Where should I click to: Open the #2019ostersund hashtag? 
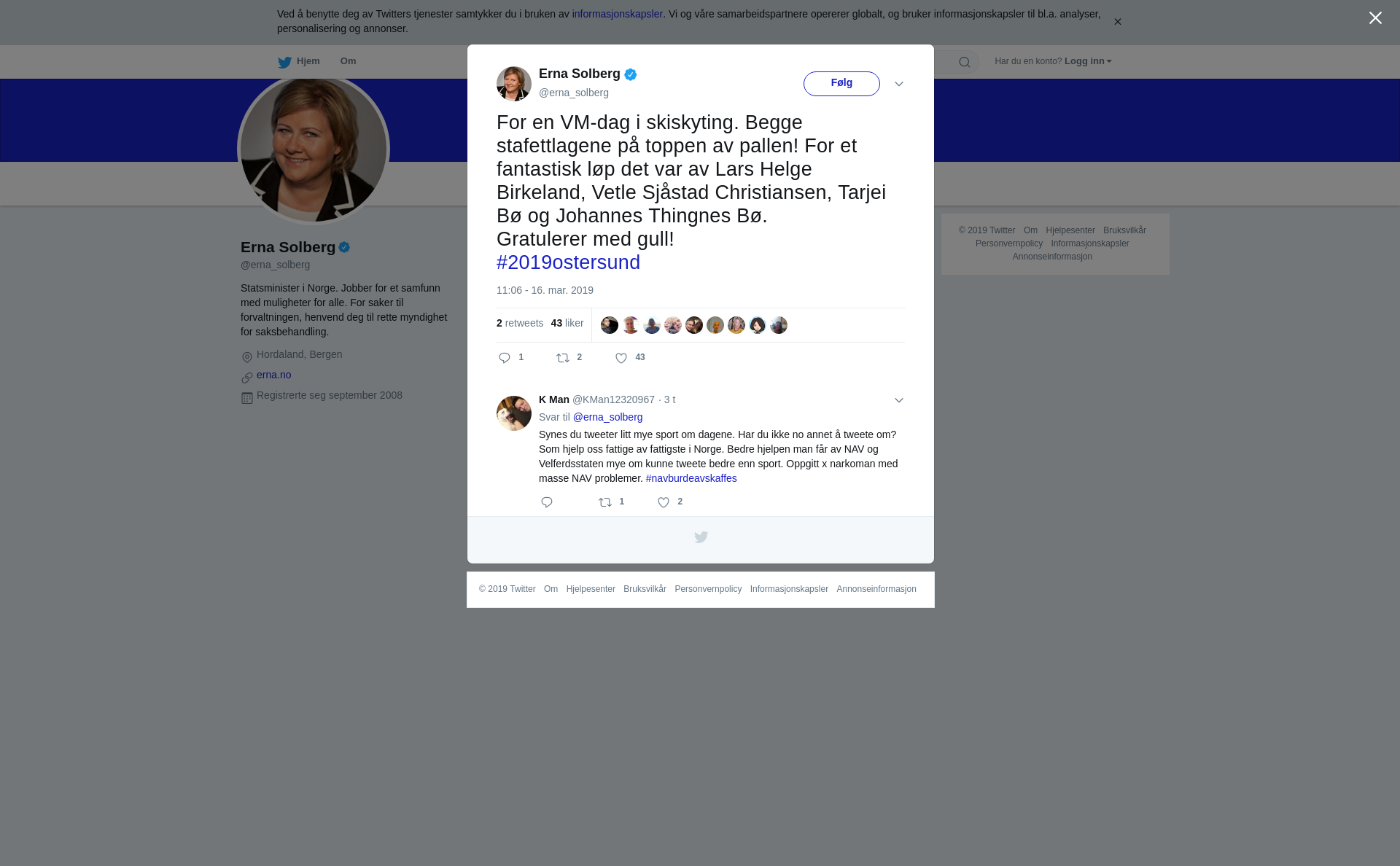568,262
